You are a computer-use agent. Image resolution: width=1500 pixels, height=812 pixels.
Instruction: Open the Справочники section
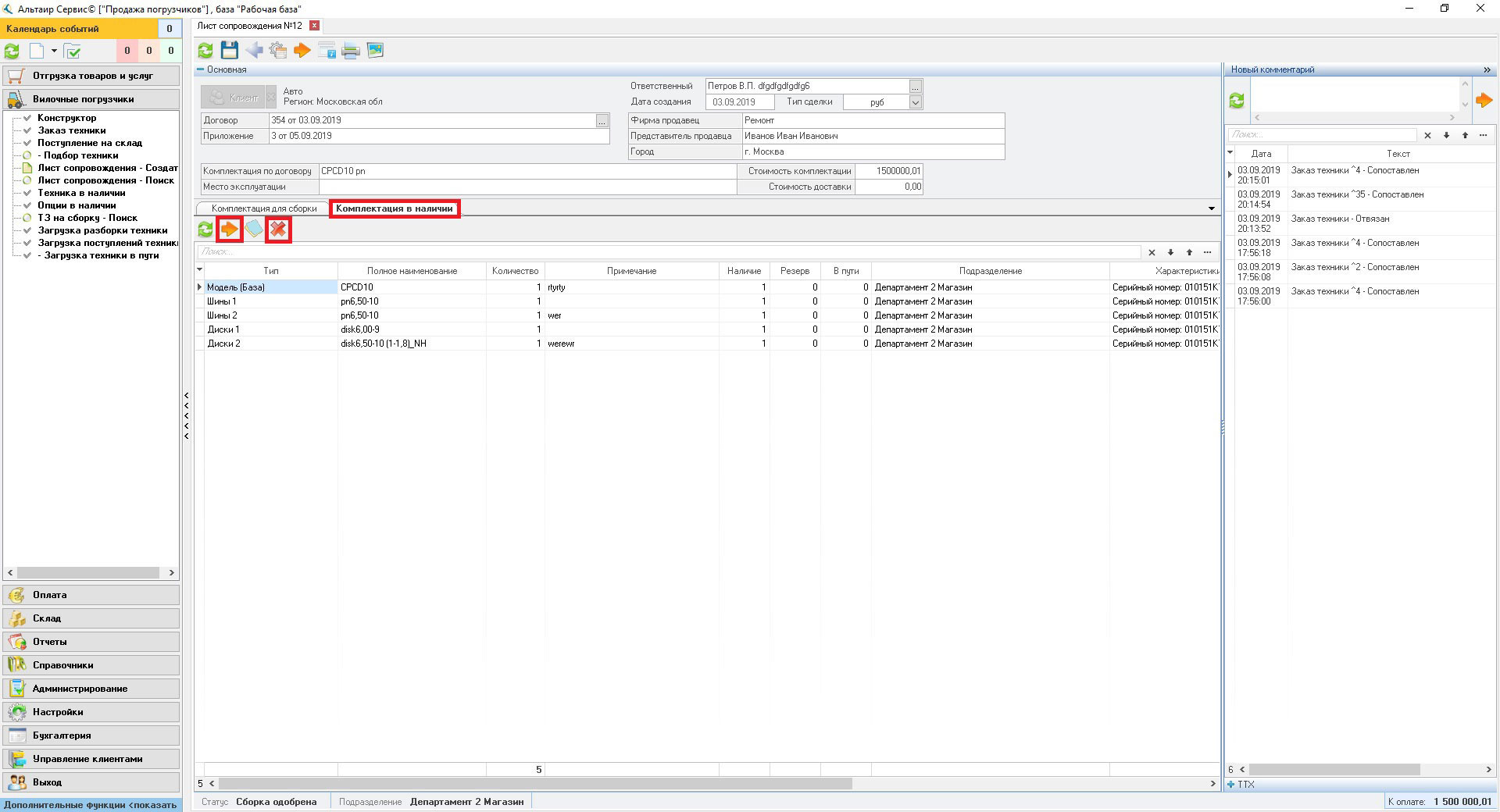(x=91, y=665)
